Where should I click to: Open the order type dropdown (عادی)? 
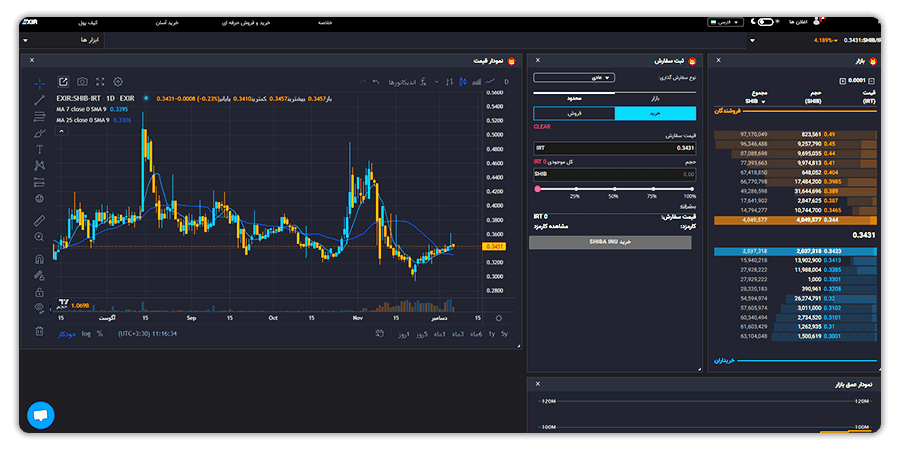coord(574,77)
